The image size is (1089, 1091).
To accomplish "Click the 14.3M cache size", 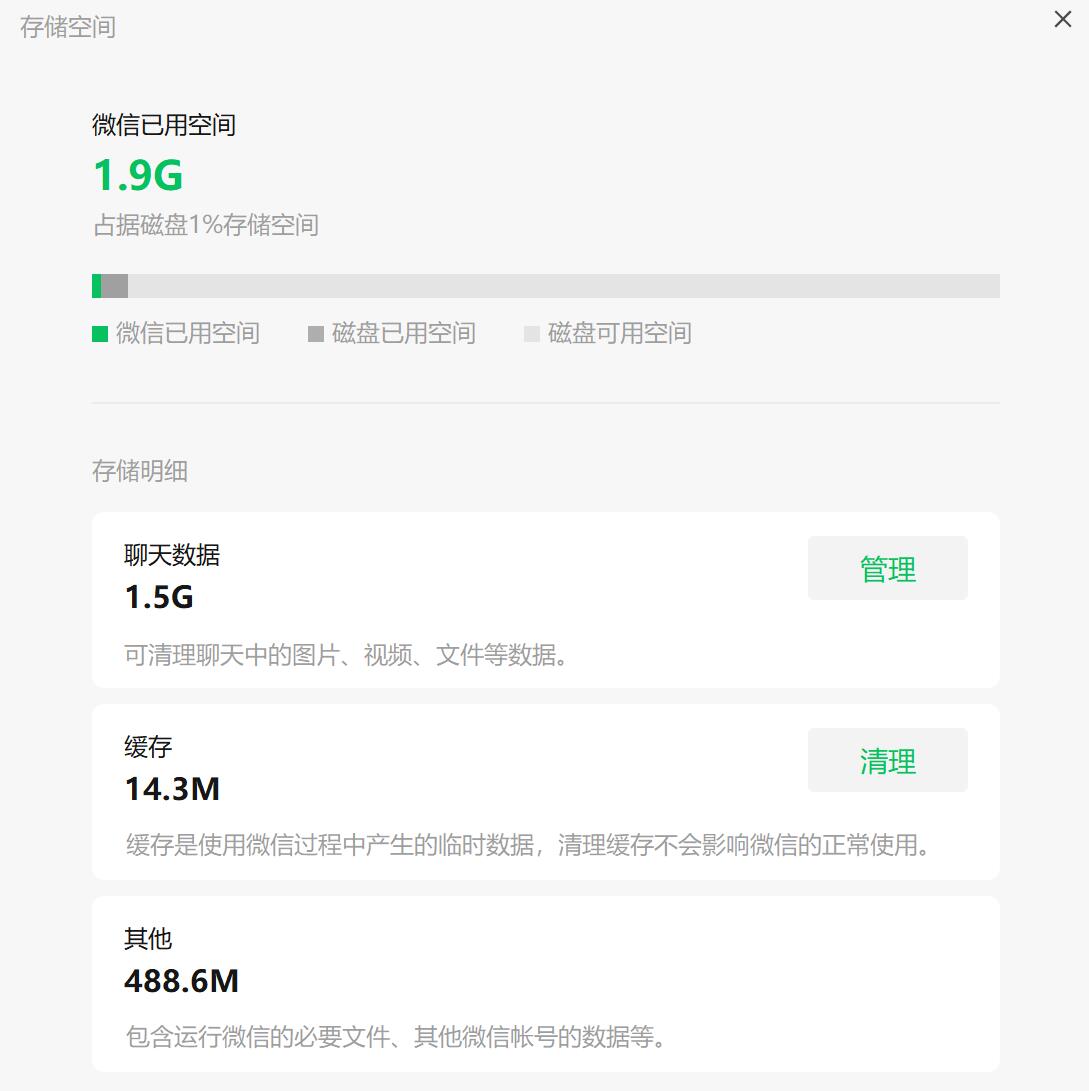I will [172, 790].
